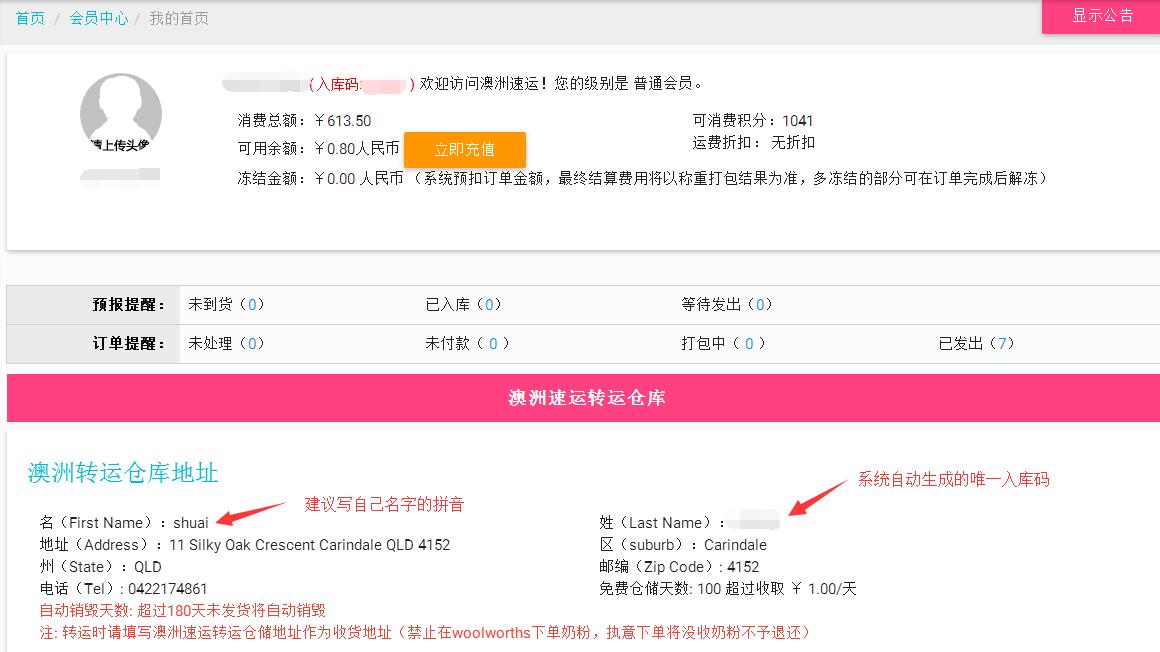Screen dimensions: 1160x652
Task: View 未付款 orders count
Action: (492, 343)
